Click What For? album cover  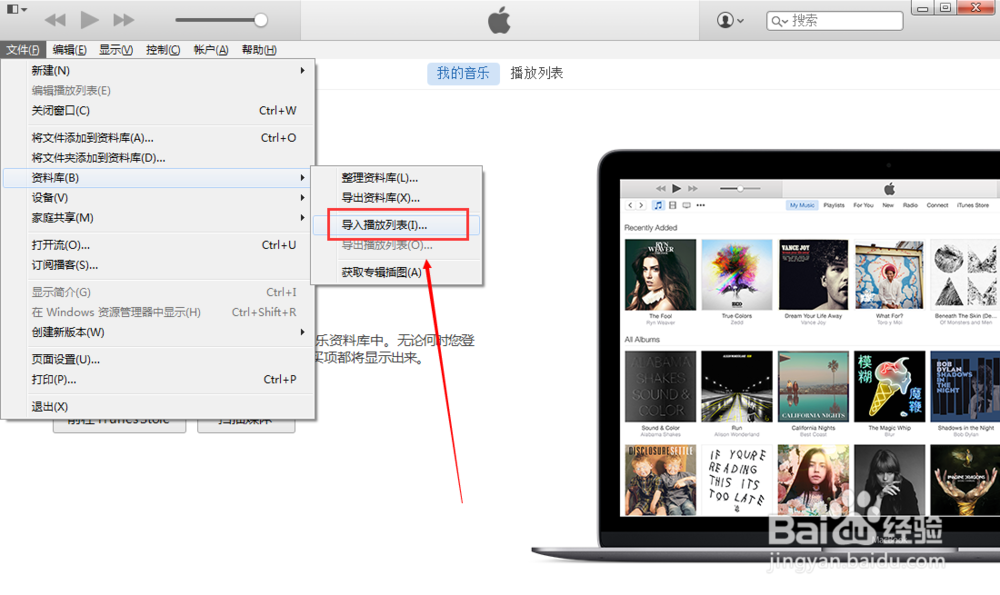890,275
